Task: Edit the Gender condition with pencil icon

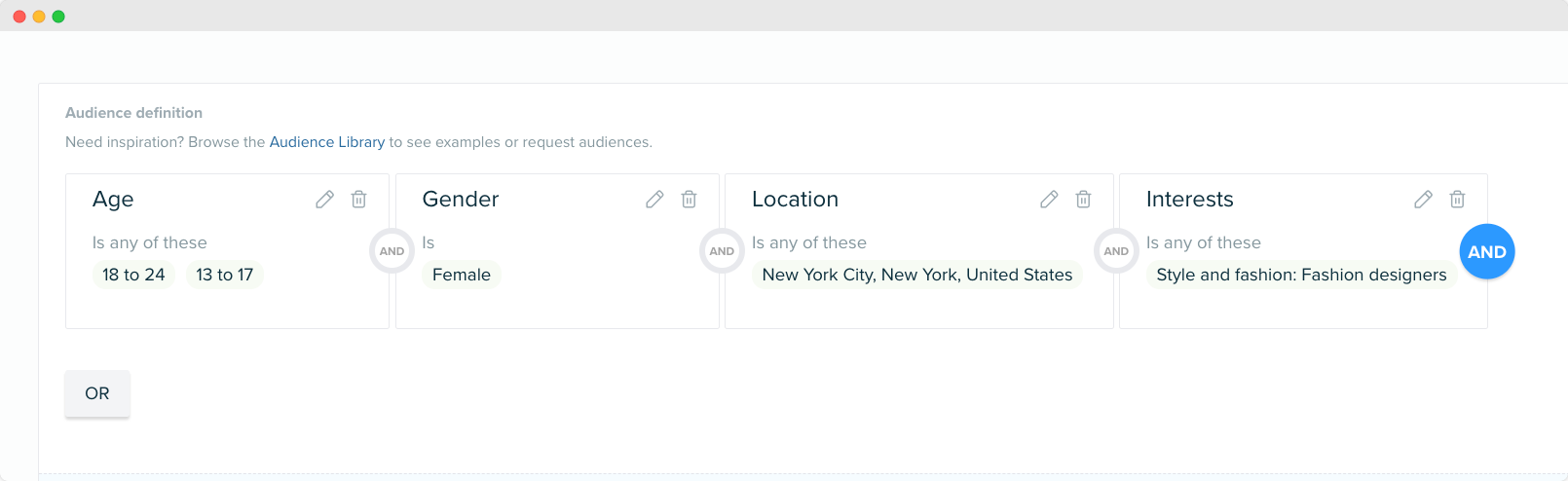Action: click(x=654, y=200)
